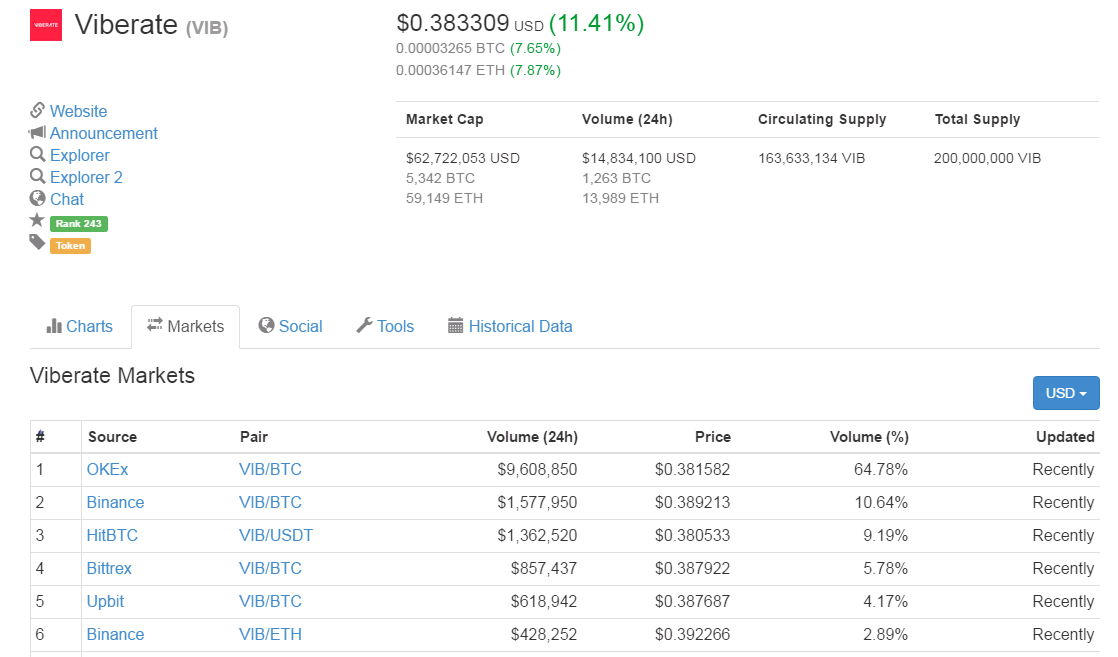Open the OKEx exchange link
The image size is (1118, 657).
108,469
